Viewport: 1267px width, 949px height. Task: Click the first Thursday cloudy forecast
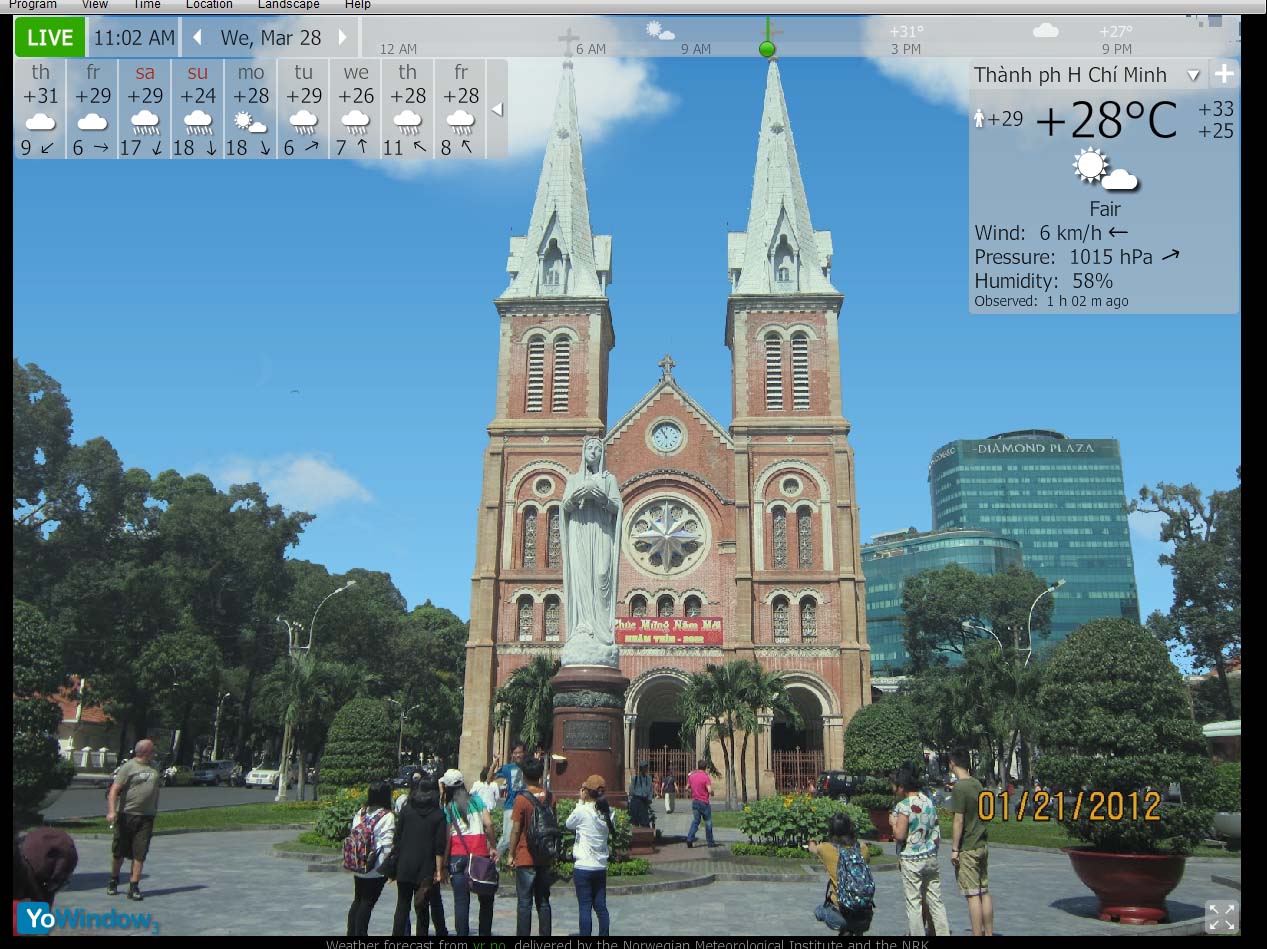point(40,109)
